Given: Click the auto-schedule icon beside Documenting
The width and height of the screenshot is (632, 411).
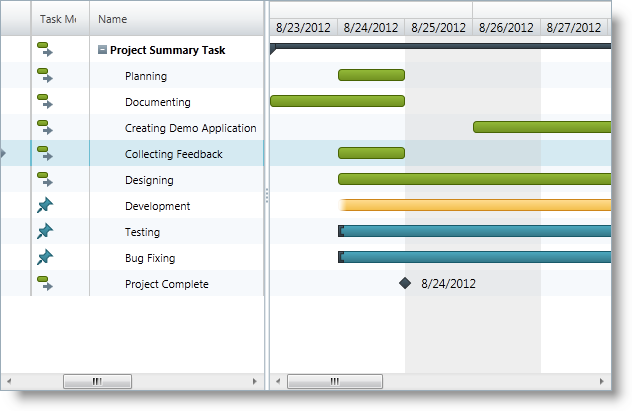Looking at the screenshot, I should [44, 102].
